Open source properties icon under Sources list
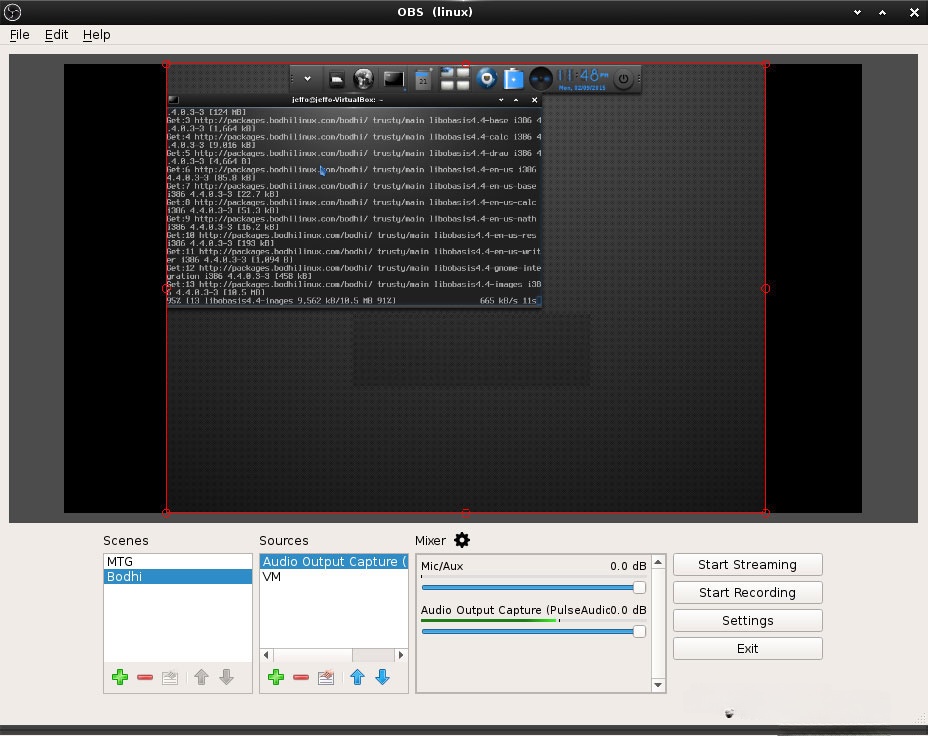Screen dimensions: 928x736 point(326,677)
